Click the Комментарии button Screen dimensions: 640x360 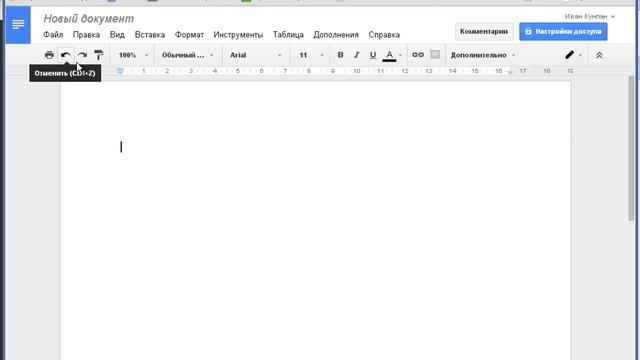tap(484, 31)
